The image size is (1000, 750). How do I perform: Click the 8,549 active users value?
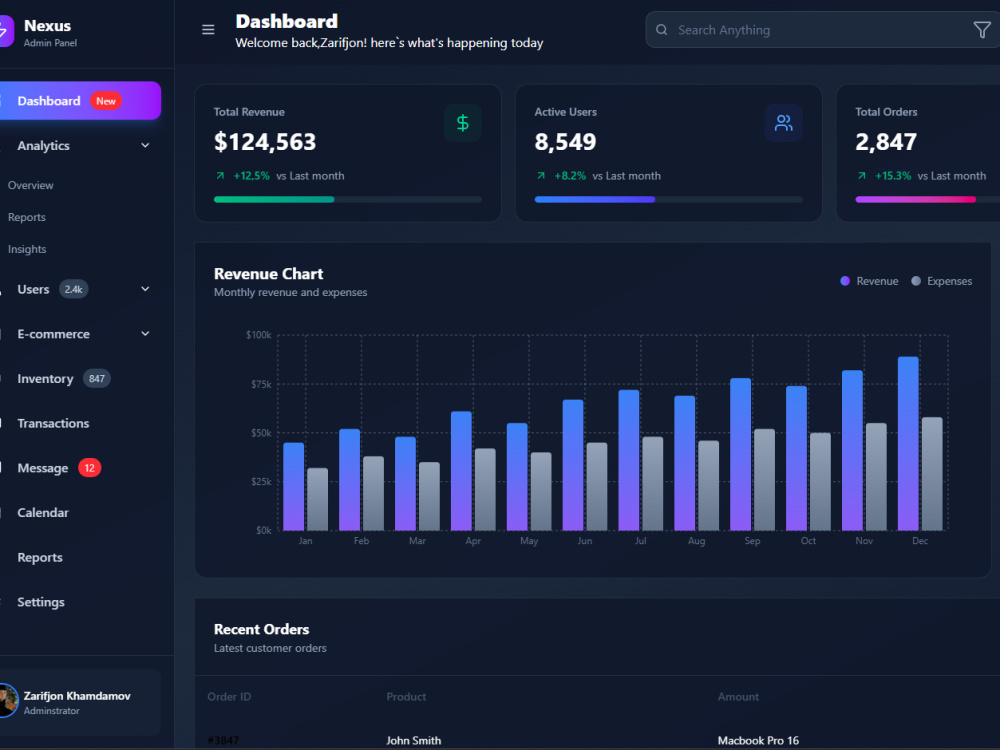click(566, 142)
